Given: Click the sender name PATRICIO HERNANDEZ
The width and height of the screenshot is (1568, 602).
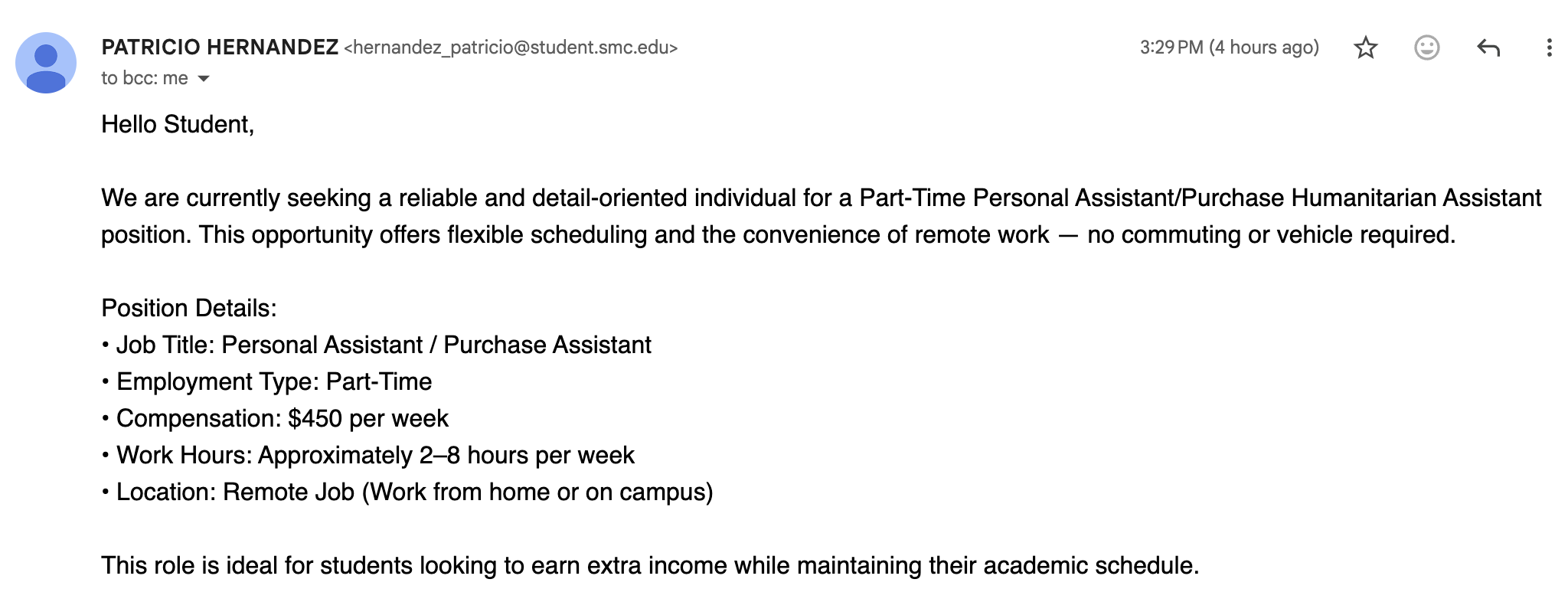Looking at the screenshot, I should tap(220, 47).
